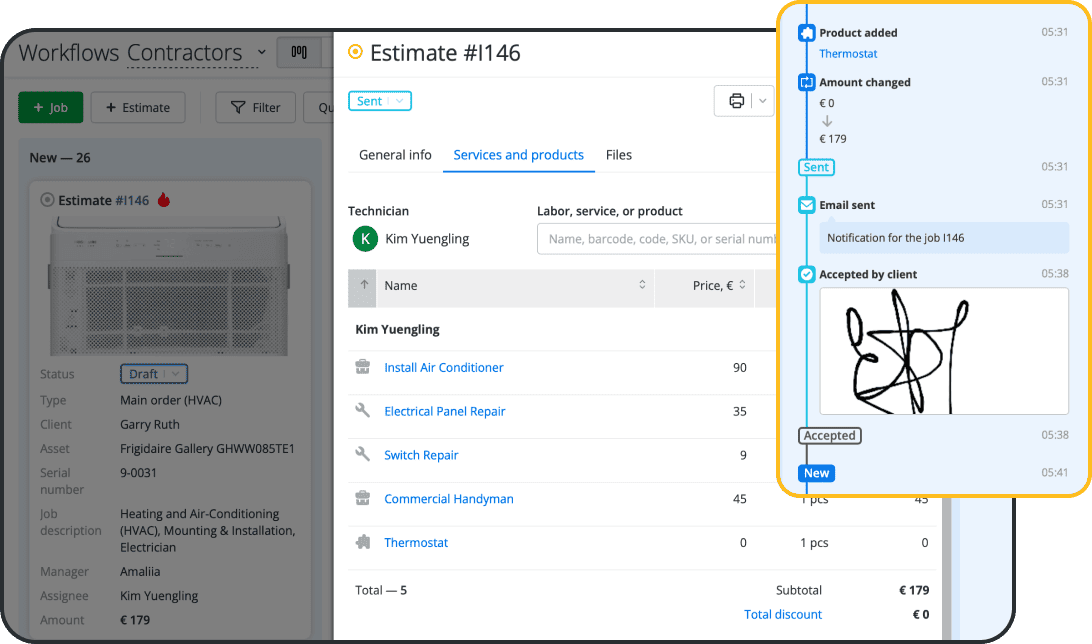This screenshot has height=644, width=1092.
Task: Click the print icon button
Action: [736, 101]
